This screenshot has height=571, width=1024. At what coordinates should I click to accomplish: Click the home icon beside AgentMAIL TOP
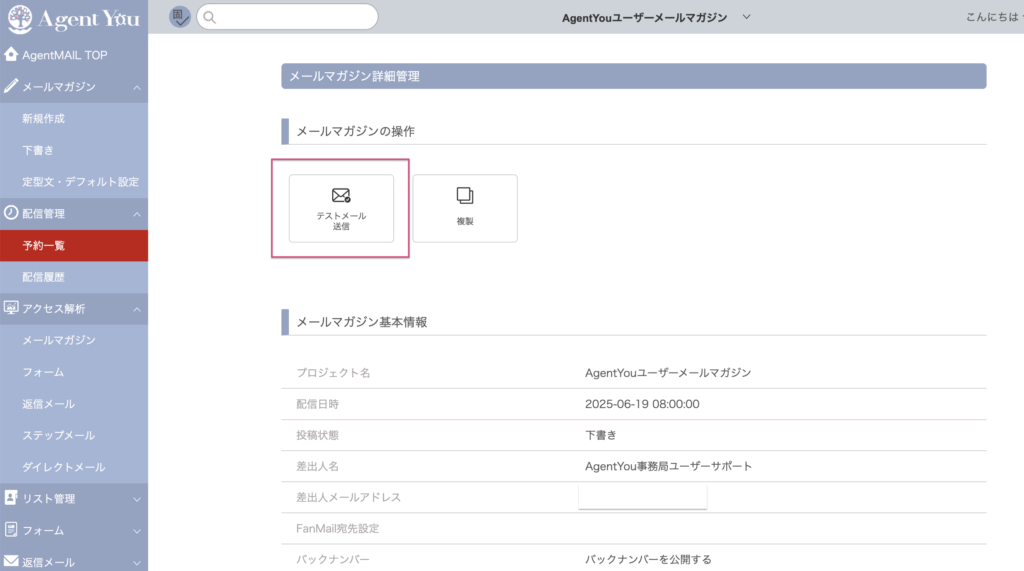(10, 54)
